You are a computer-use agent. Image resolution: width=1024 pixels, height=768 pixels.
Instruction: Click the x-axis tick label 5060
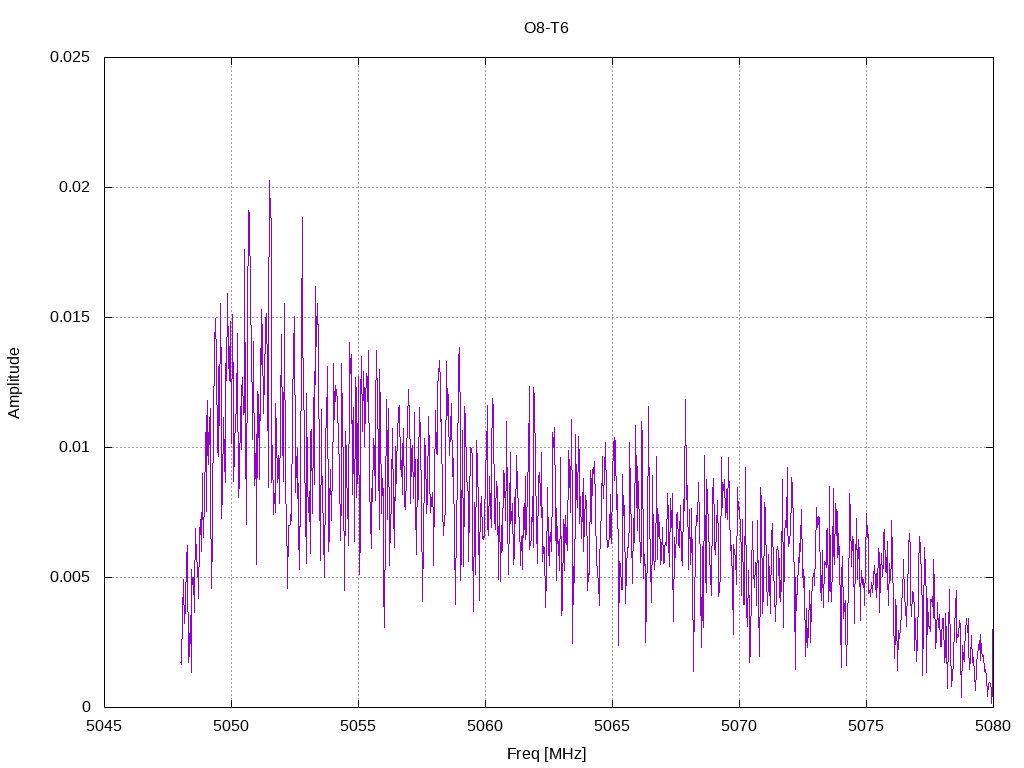click(x=485, y=726)
